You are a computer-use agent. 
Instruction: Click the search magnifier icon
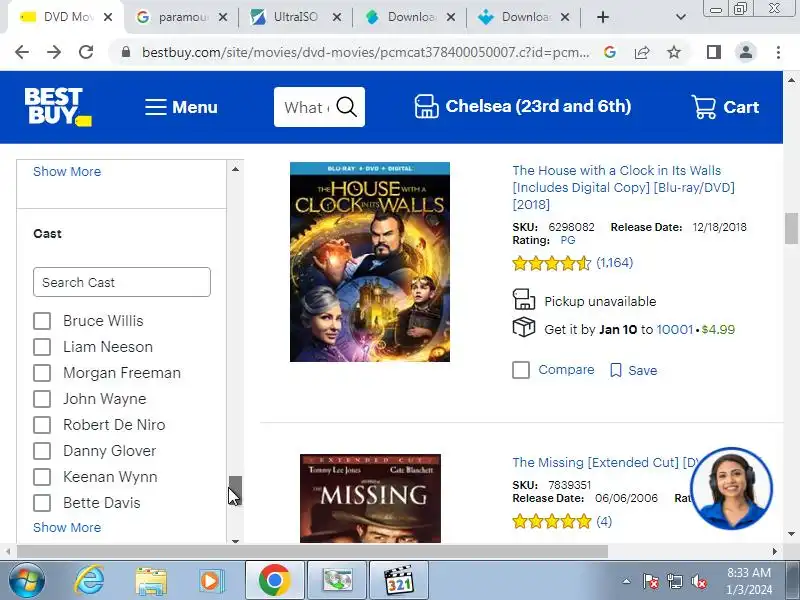[346, 107]
